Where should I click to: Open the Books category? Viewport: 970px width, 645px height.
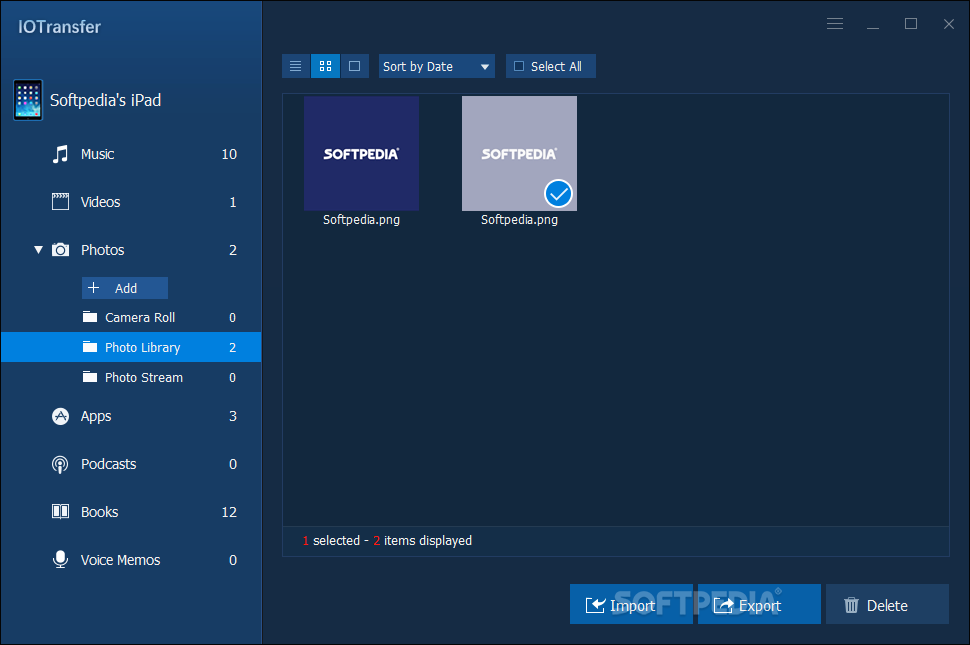[131, 511]
